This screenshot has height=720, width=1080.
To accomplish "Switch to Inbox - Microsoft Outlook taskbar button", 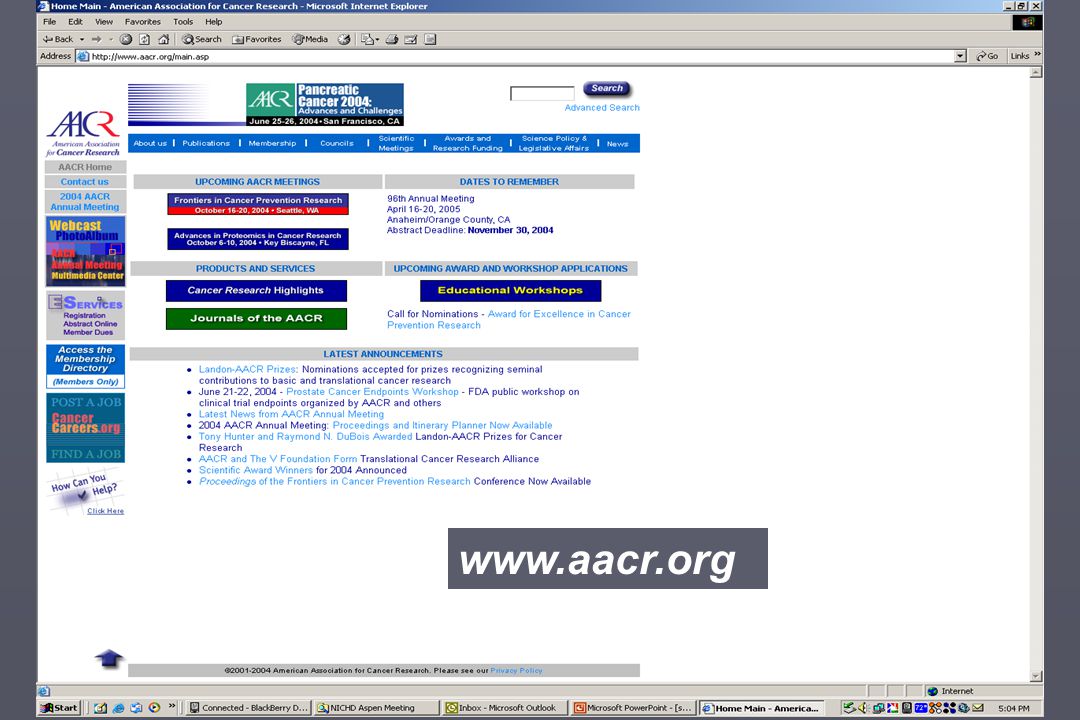I will tap(505, 708).
